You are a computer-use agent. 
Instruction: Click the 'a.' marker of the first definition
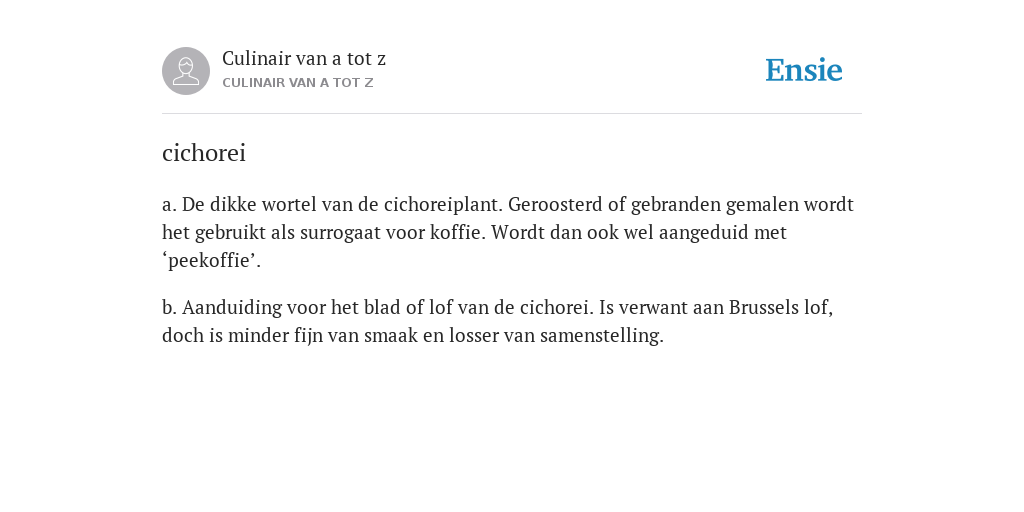(x=169, y=204)
